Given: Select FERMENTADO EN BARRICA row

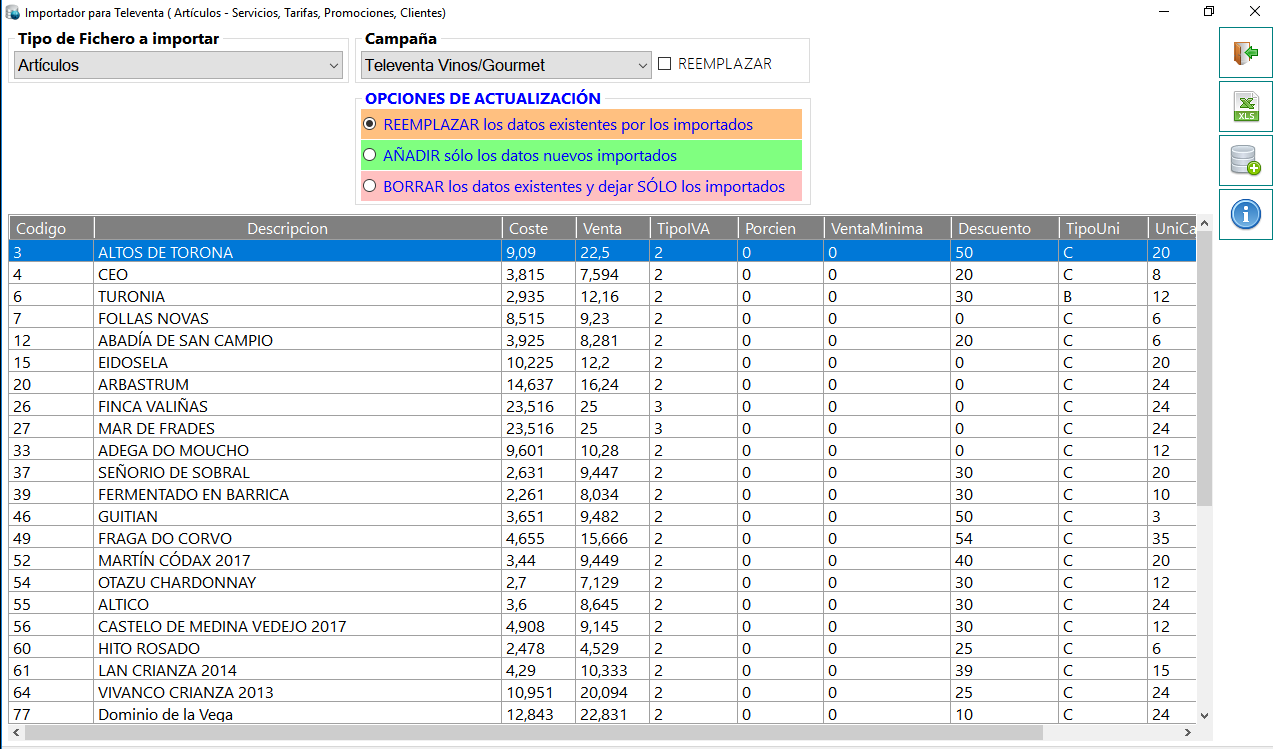Looking at the screenshot, I should pyautogui.click(x=603, y=494).
